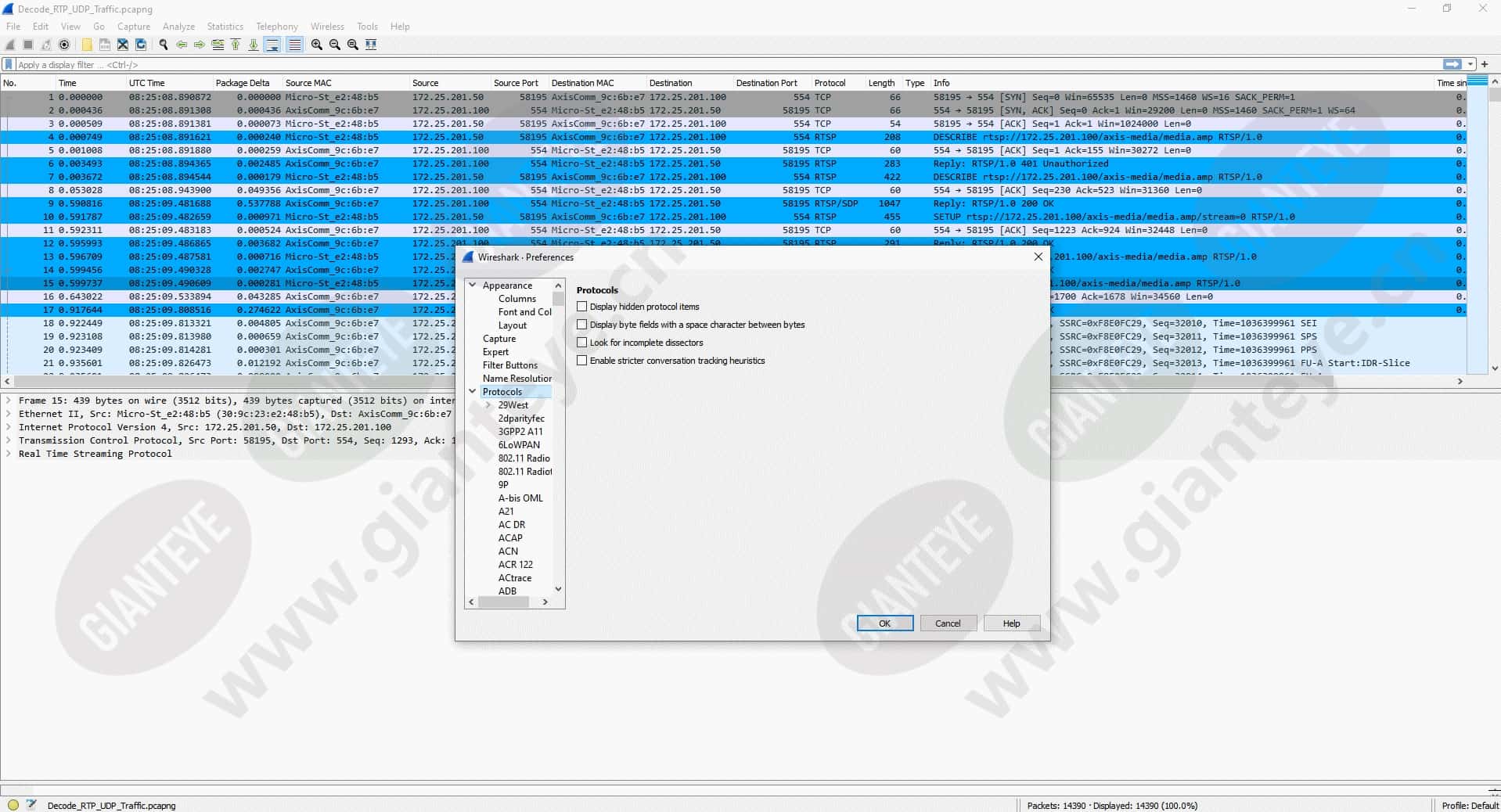This screenshot has height=812, width=1501.
Task: Enable Display hidden protocol items
Action: click(581, 307)
